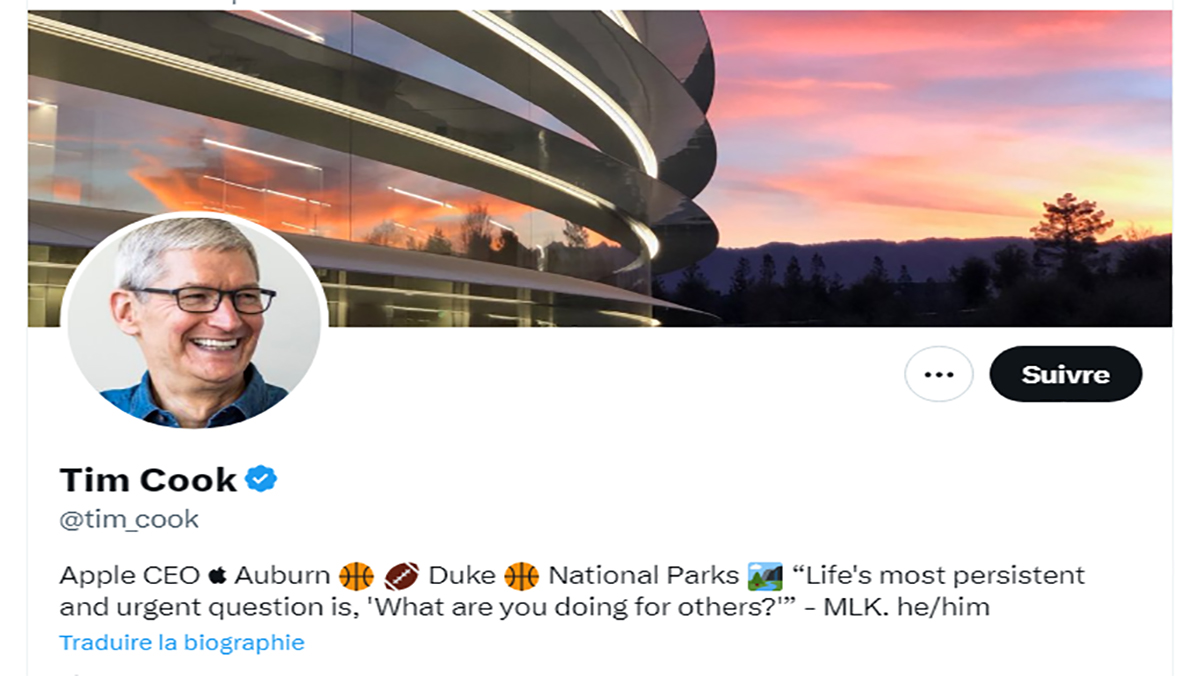
Task: Click the Apple CEO text in bio
Action: [x=130, y=576]
